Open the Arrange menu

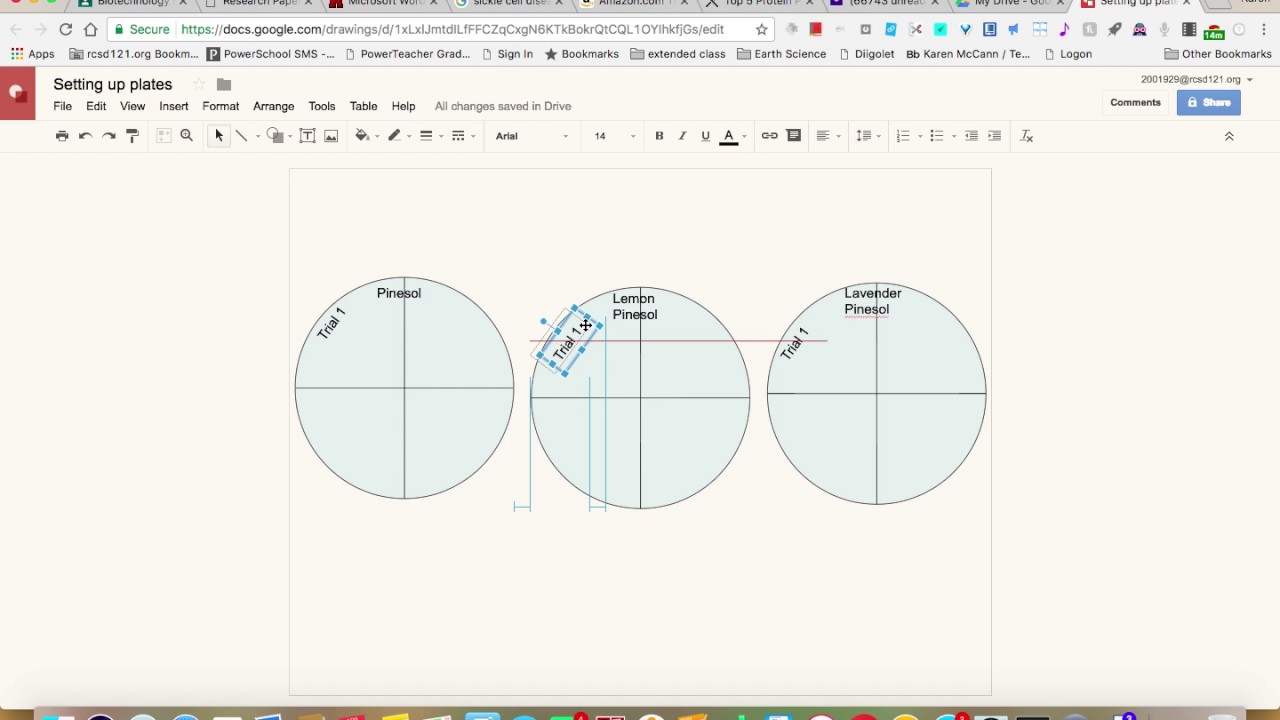(273, 106)
